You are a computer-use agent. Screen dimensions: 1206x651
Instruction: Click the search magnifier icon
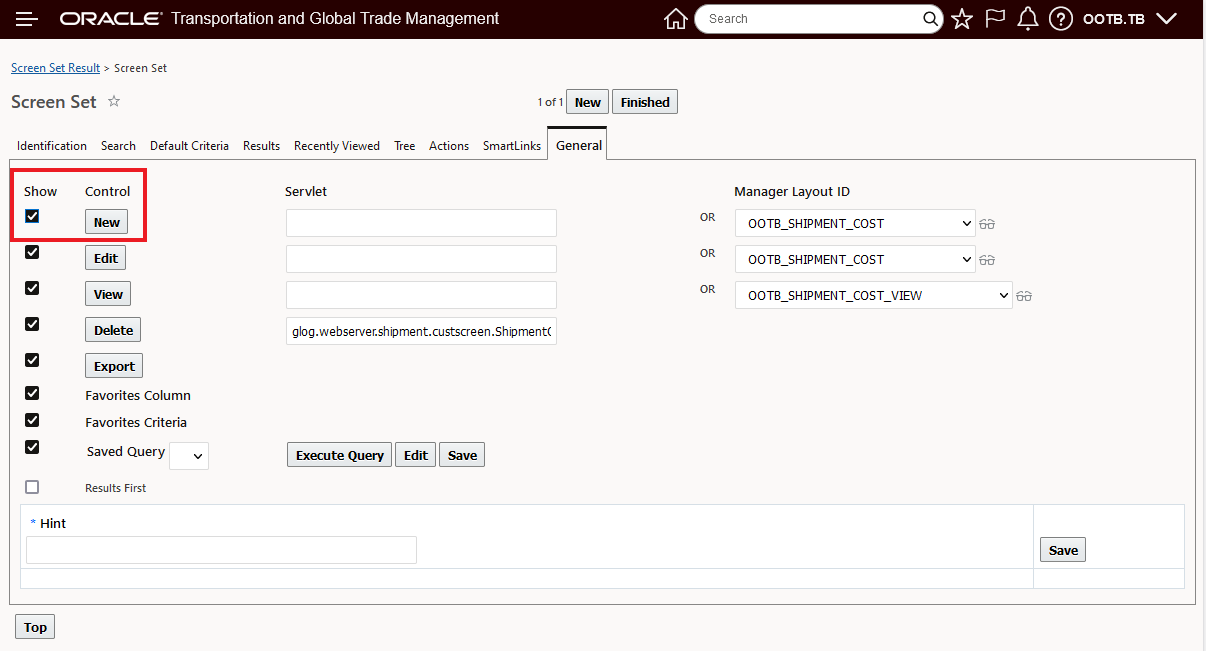930,19
